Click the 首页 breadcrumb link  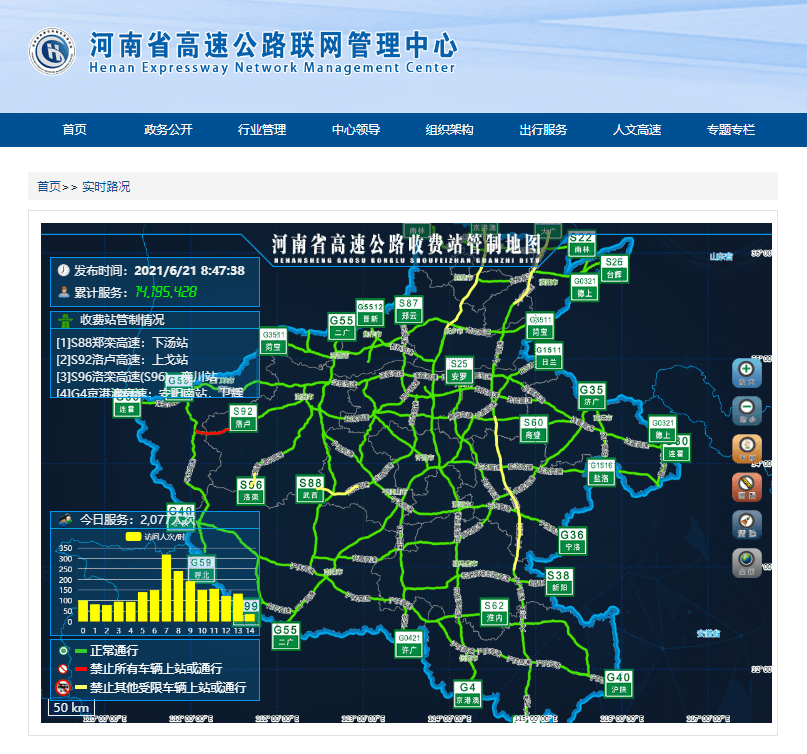tap(46, 186)
